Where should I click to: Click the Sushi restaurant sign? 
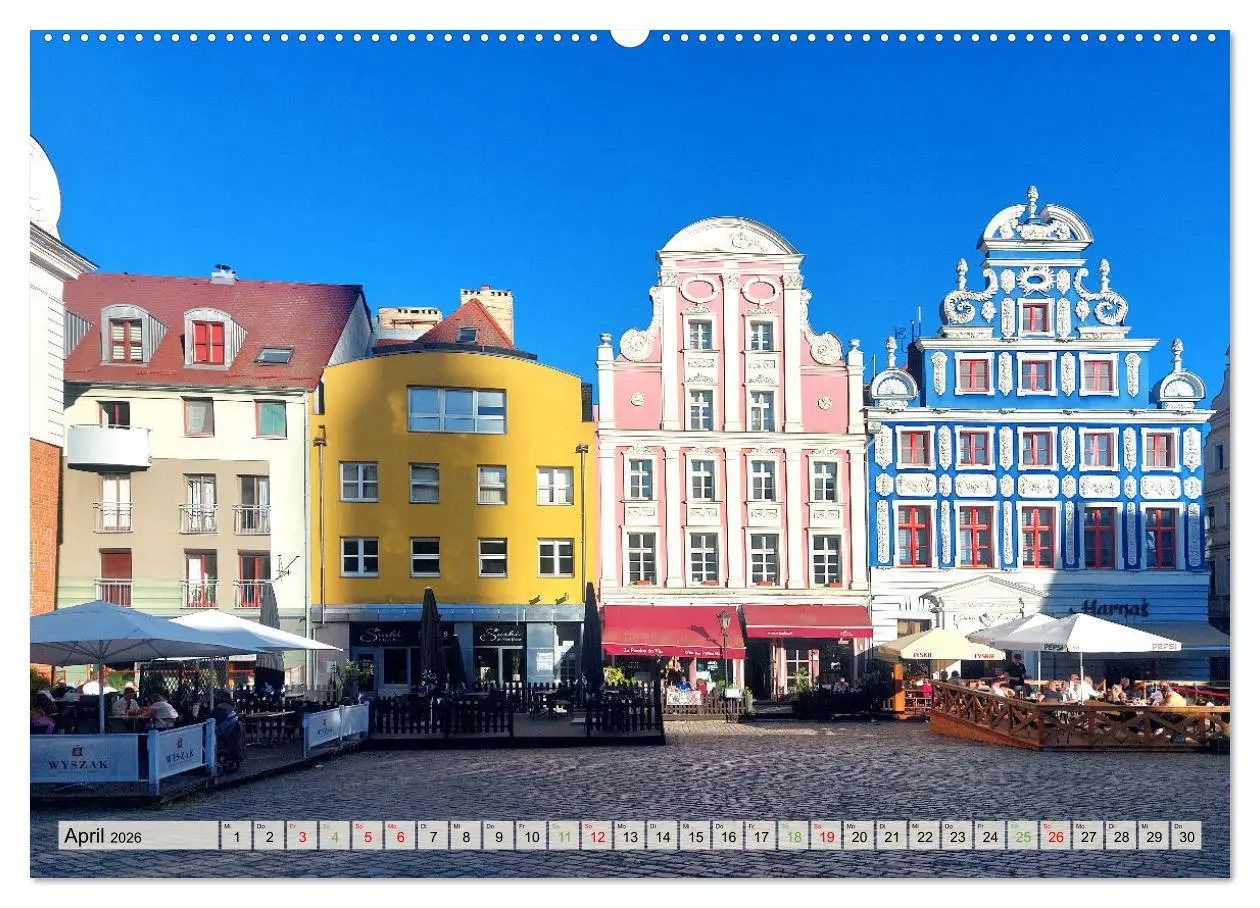click(x=380, y=633)
